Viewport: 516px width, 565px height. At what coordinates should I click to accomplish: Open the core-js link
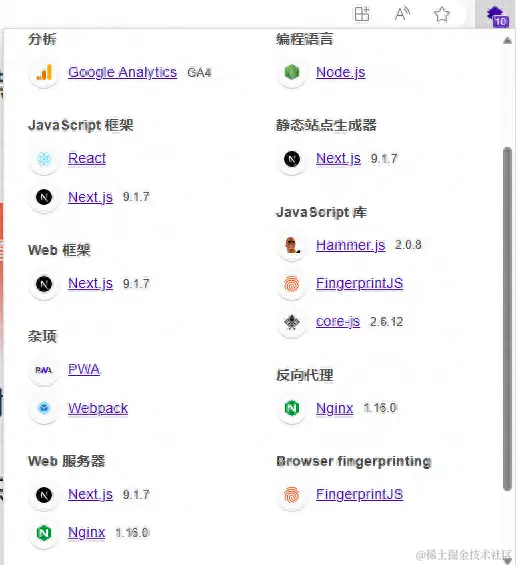(x=338, y=321)
